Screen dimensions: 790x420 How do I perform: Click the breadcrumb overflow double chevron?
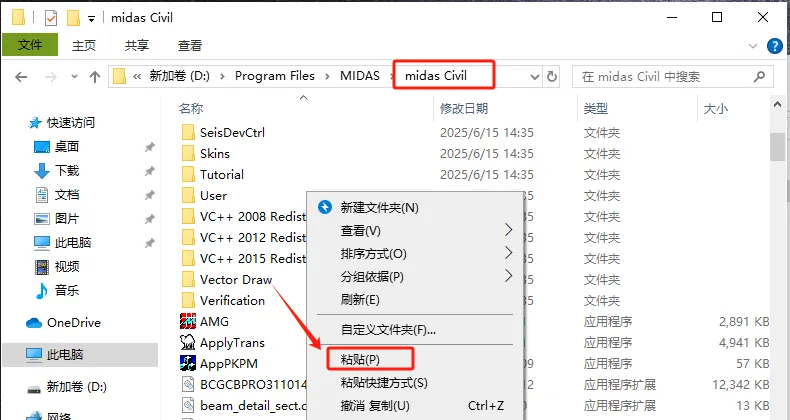point(137,77)
